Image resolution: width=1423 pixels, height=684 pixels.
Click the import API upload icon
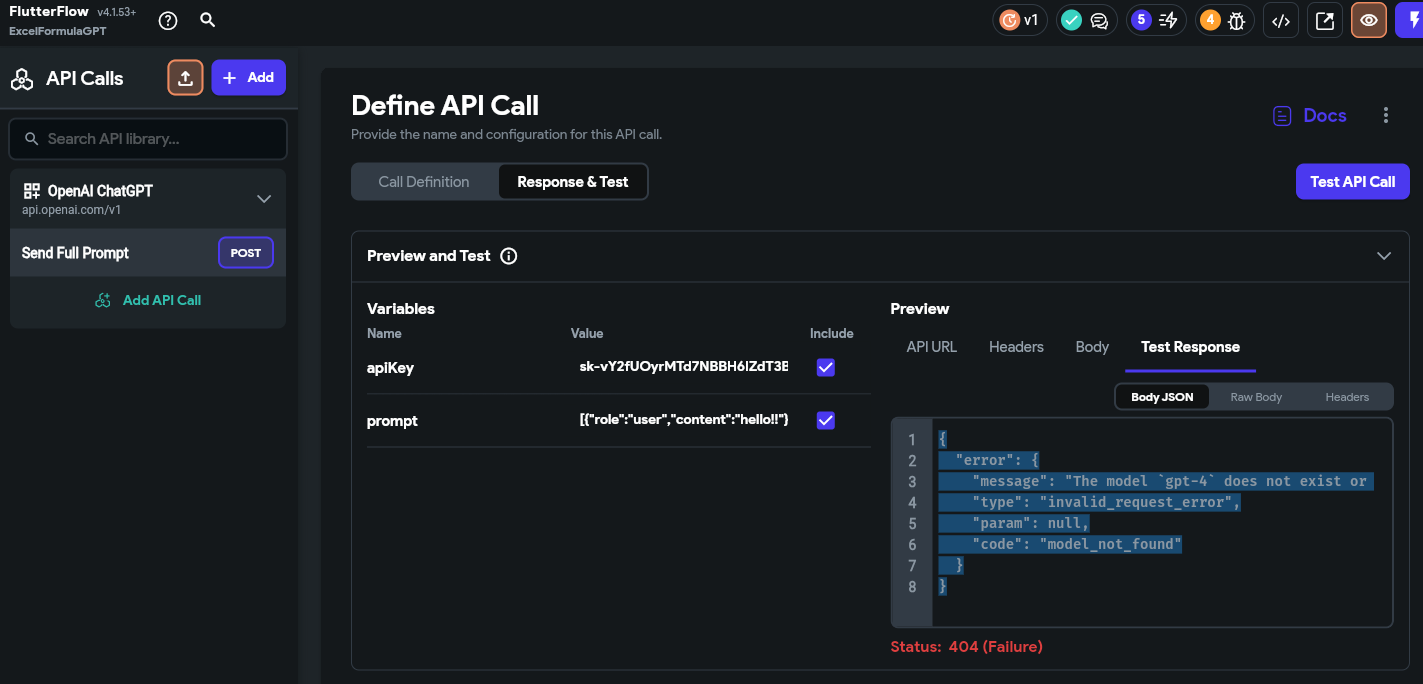(x=185, y=78)
